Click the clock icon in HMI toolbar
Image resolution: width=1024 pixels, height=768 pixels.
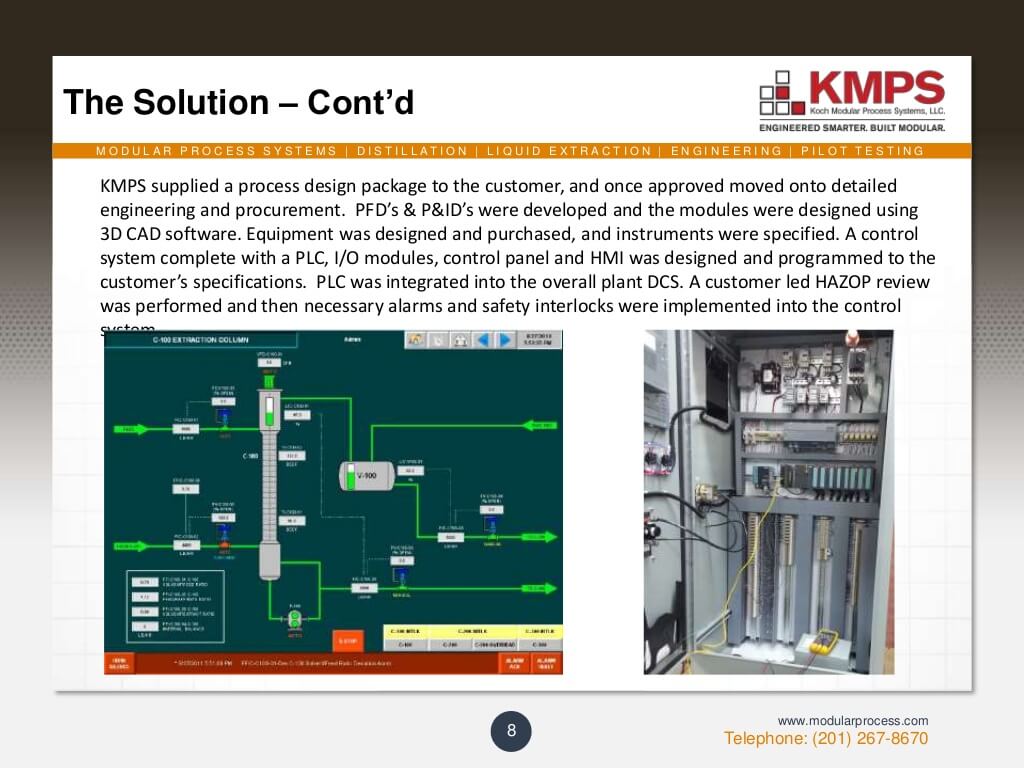439,340
